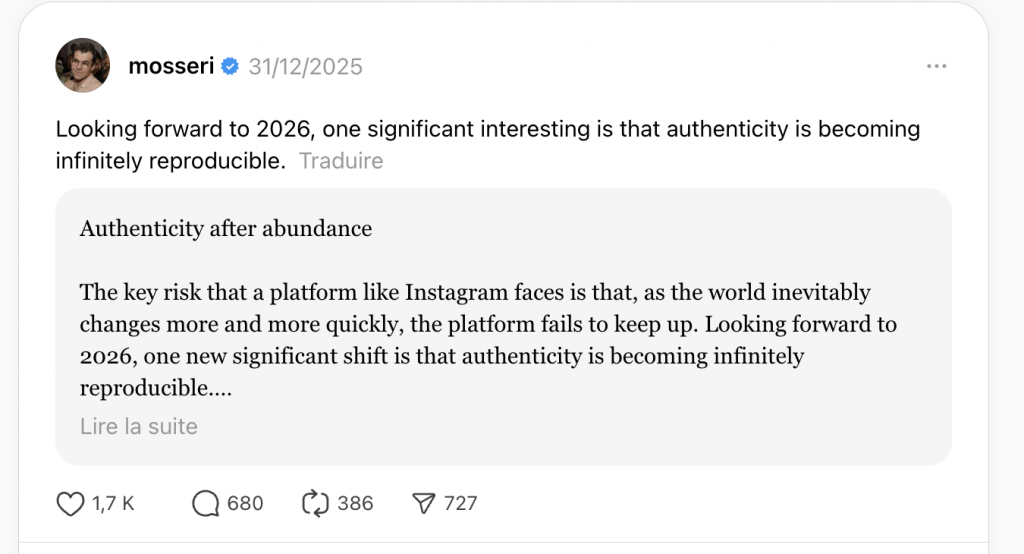Viewport: 1024px width, 554px height.
Task: Click the blue verified badge
Action: point(230,67)
